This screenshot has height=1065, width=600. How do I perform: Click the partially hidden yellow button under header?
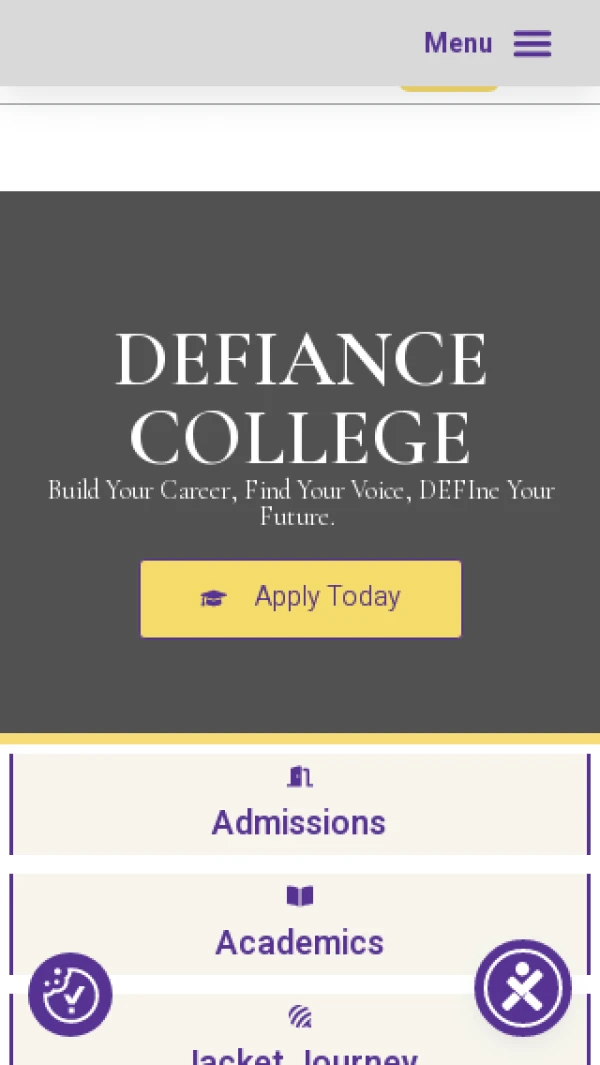pos(449,89)
